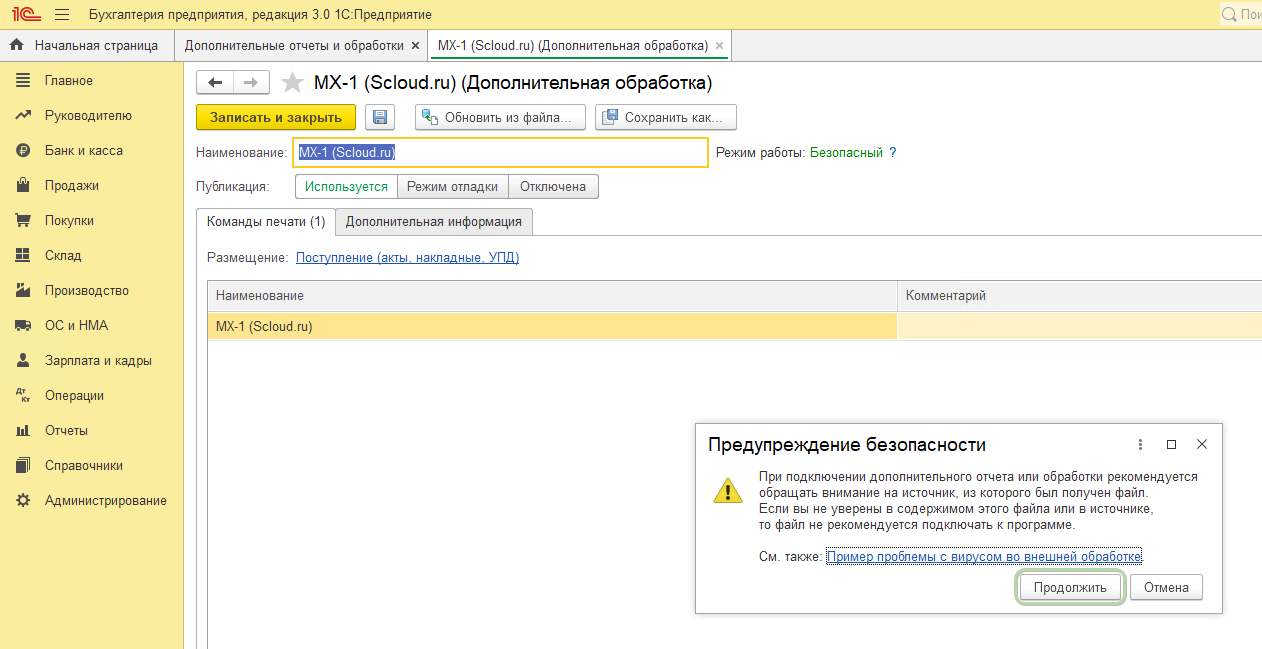Click the Продажи shopping bag icon
Image resolution: width=1262 pixels, height=649 pixels.
(x=23, y=185)
